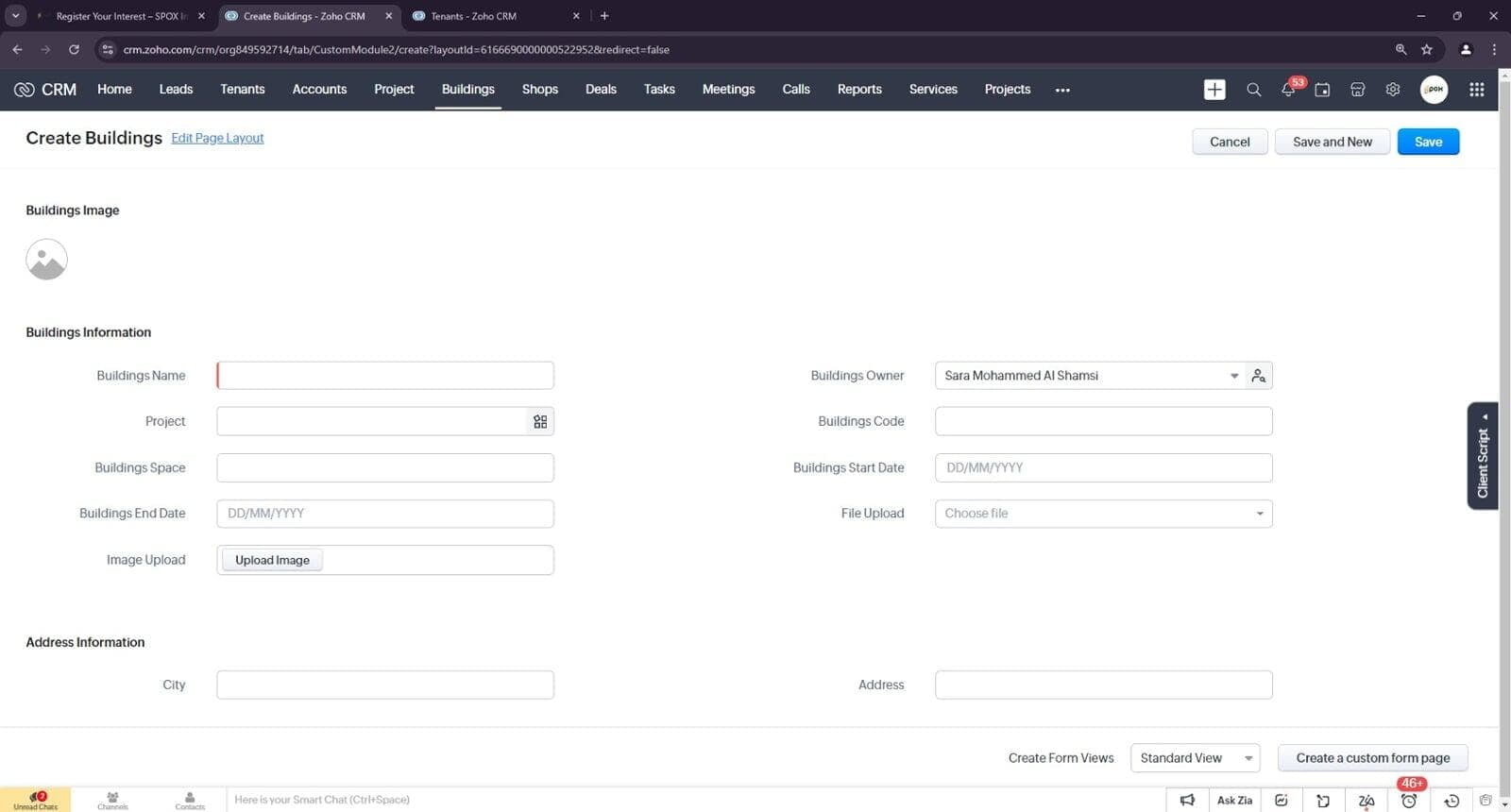Open the Standard View dropdown

[x=1195, y=758]
